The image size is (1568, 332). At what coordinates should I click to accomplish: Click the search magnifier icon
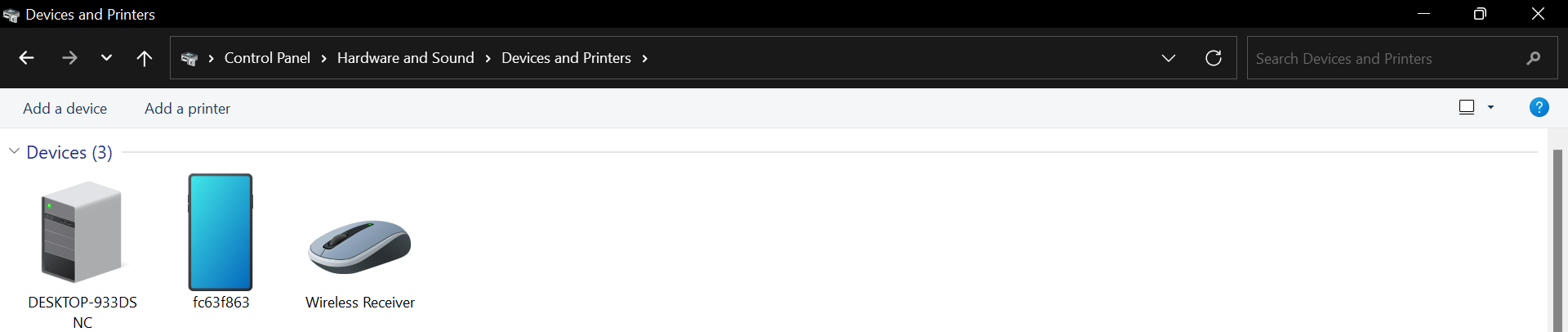tap(1533, 58)
